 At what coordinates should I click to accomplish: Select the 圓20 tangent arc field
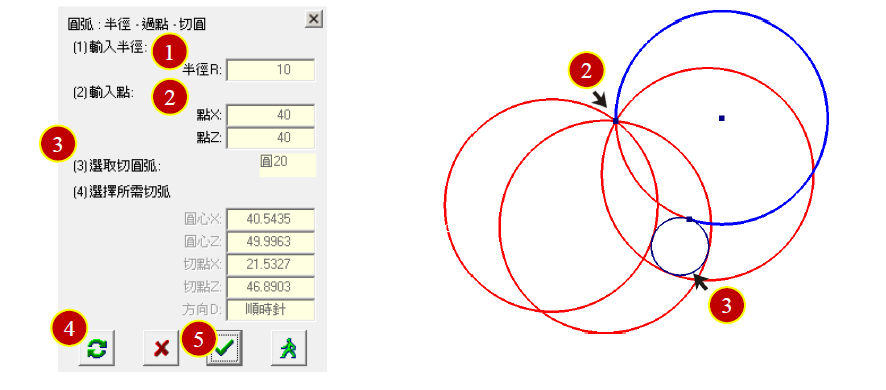288,165
